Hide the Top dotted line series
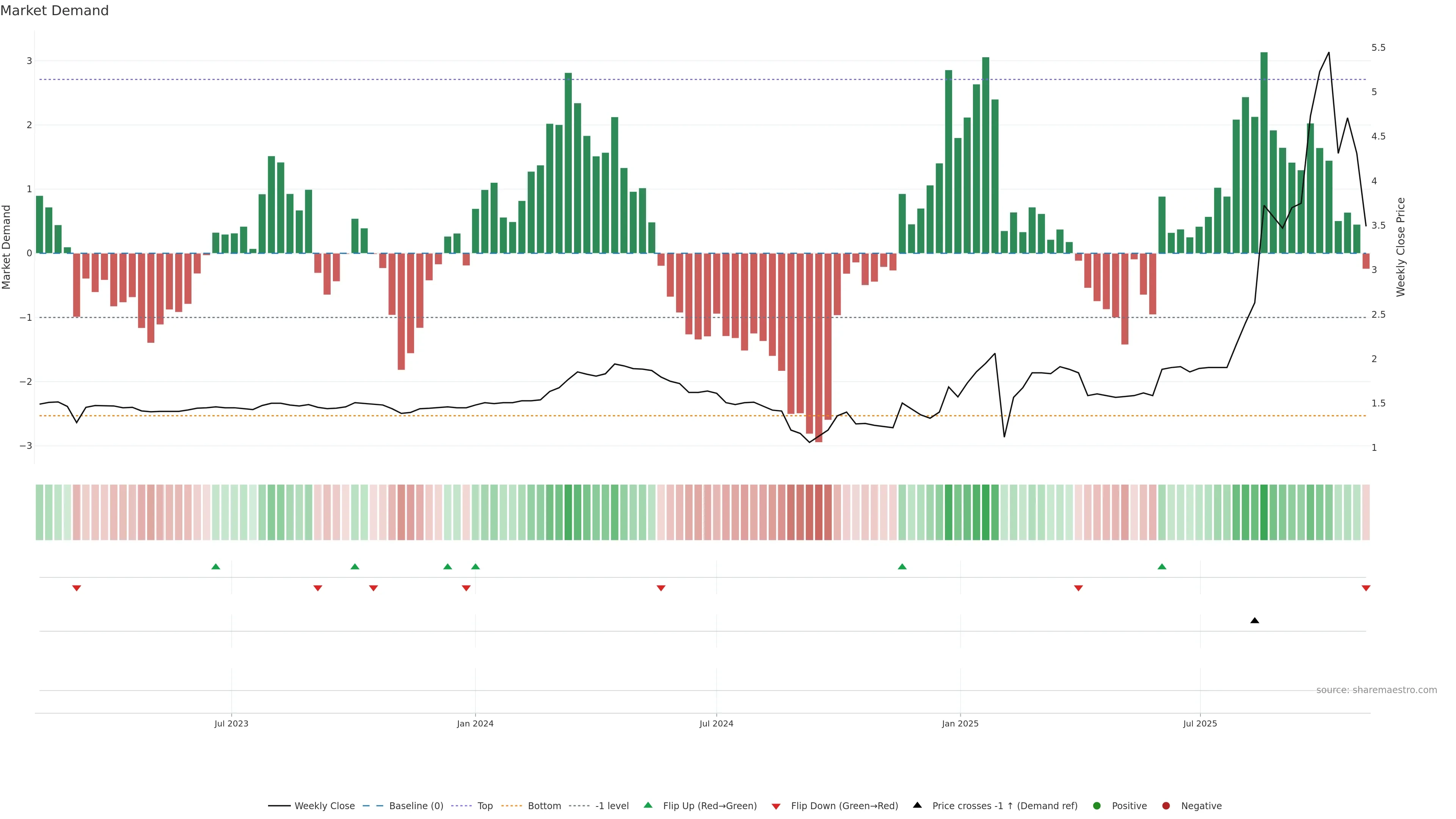1456x819 pixels. (485, 805)
